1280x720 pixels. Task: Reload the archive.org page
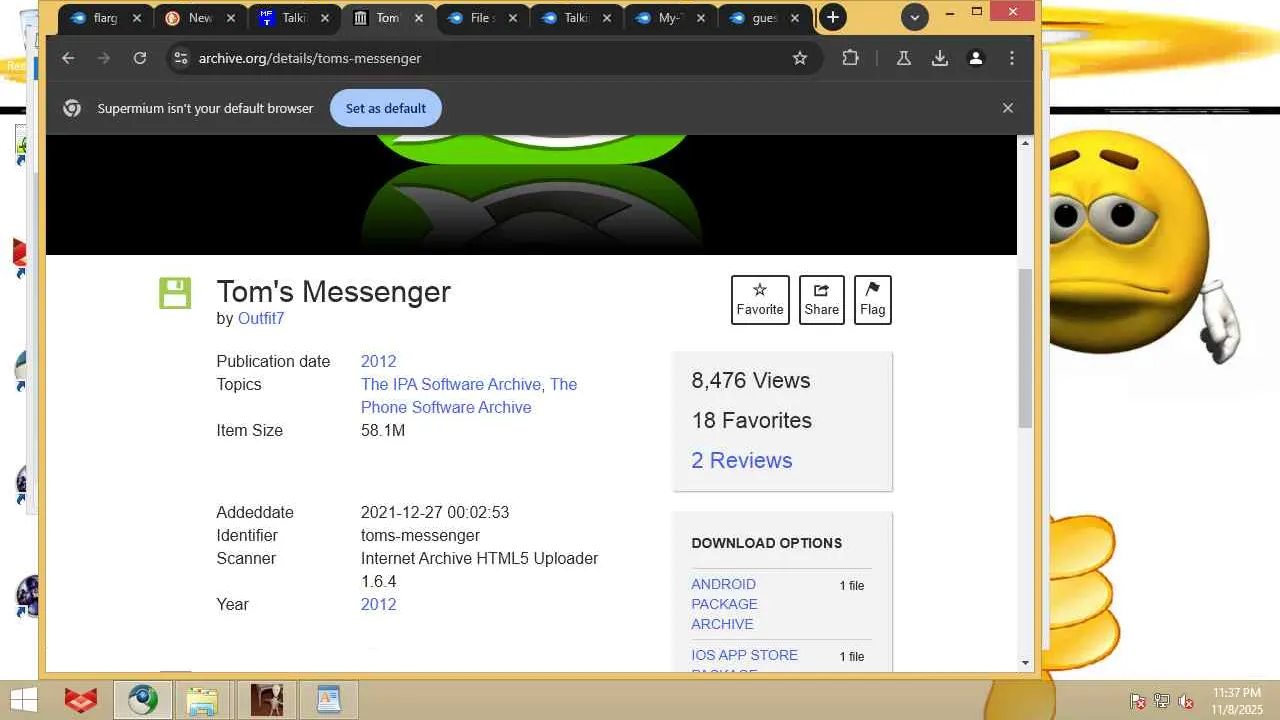(140, 58)
